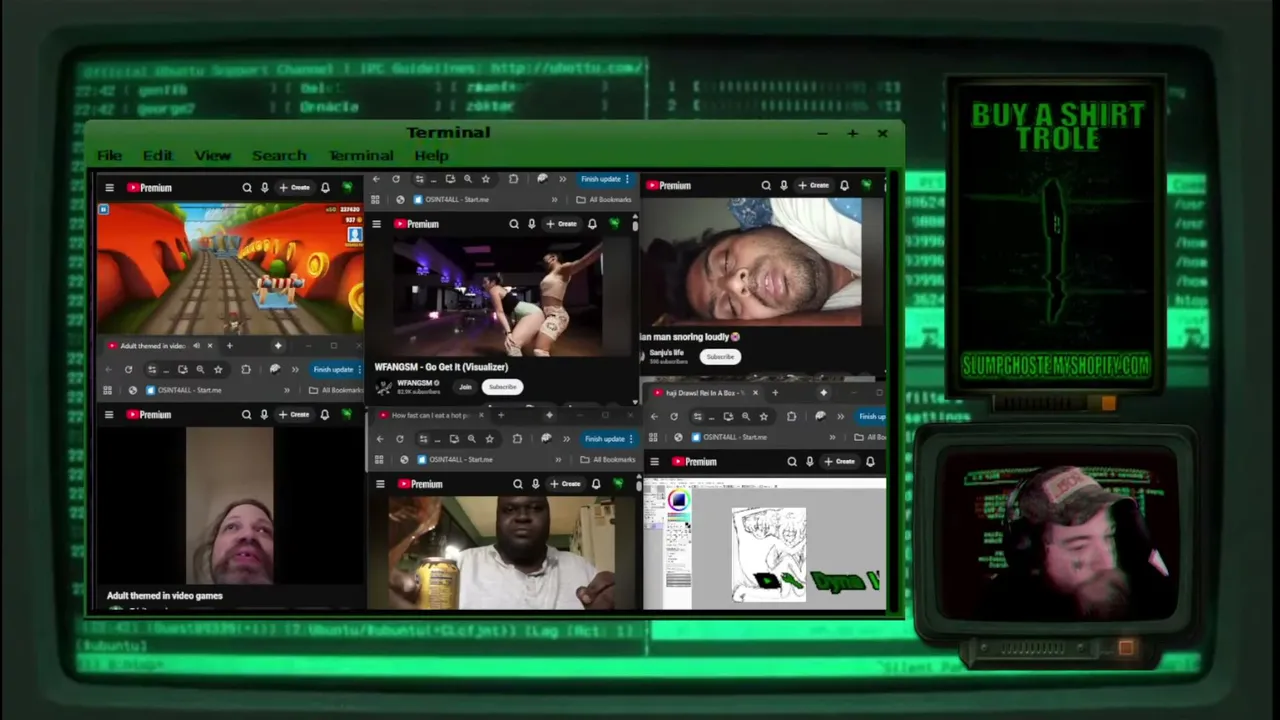This screenshot has width=1280, height=720.
Task: Click voice search mic in snoring video window
Action: pos(784,185)
